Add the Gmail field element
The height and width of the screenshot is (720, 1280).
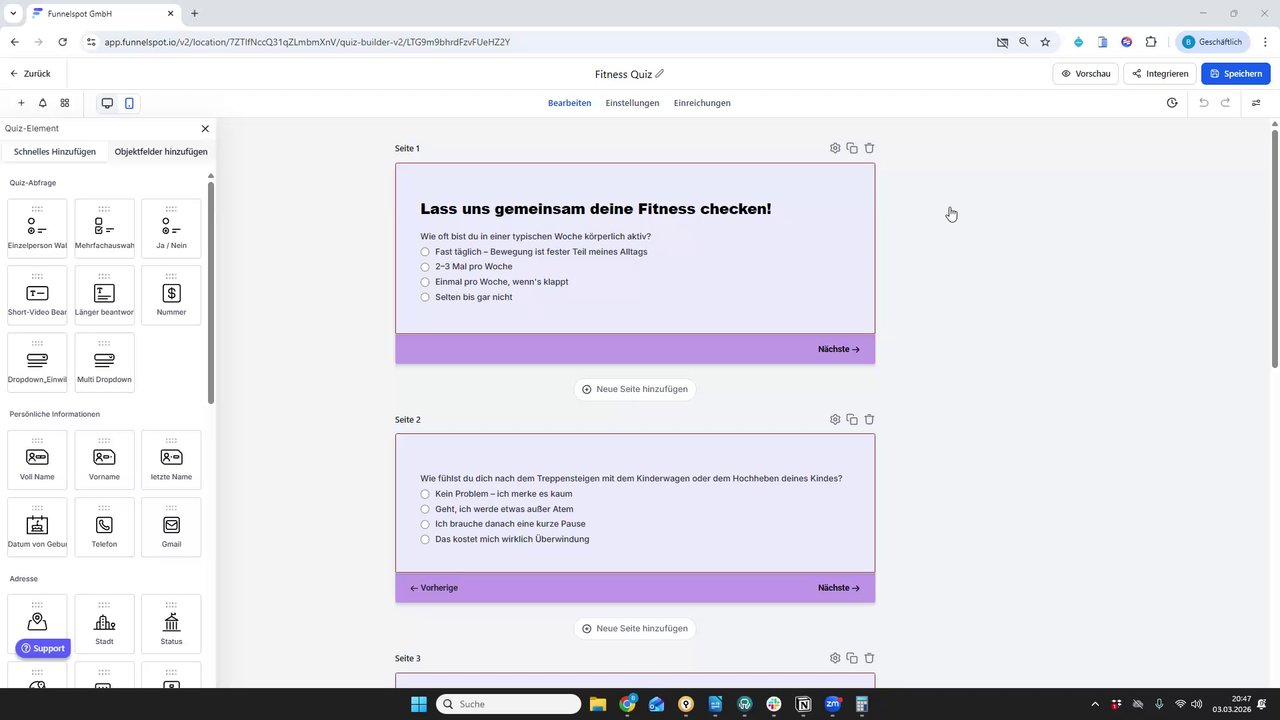pos(171,527)
